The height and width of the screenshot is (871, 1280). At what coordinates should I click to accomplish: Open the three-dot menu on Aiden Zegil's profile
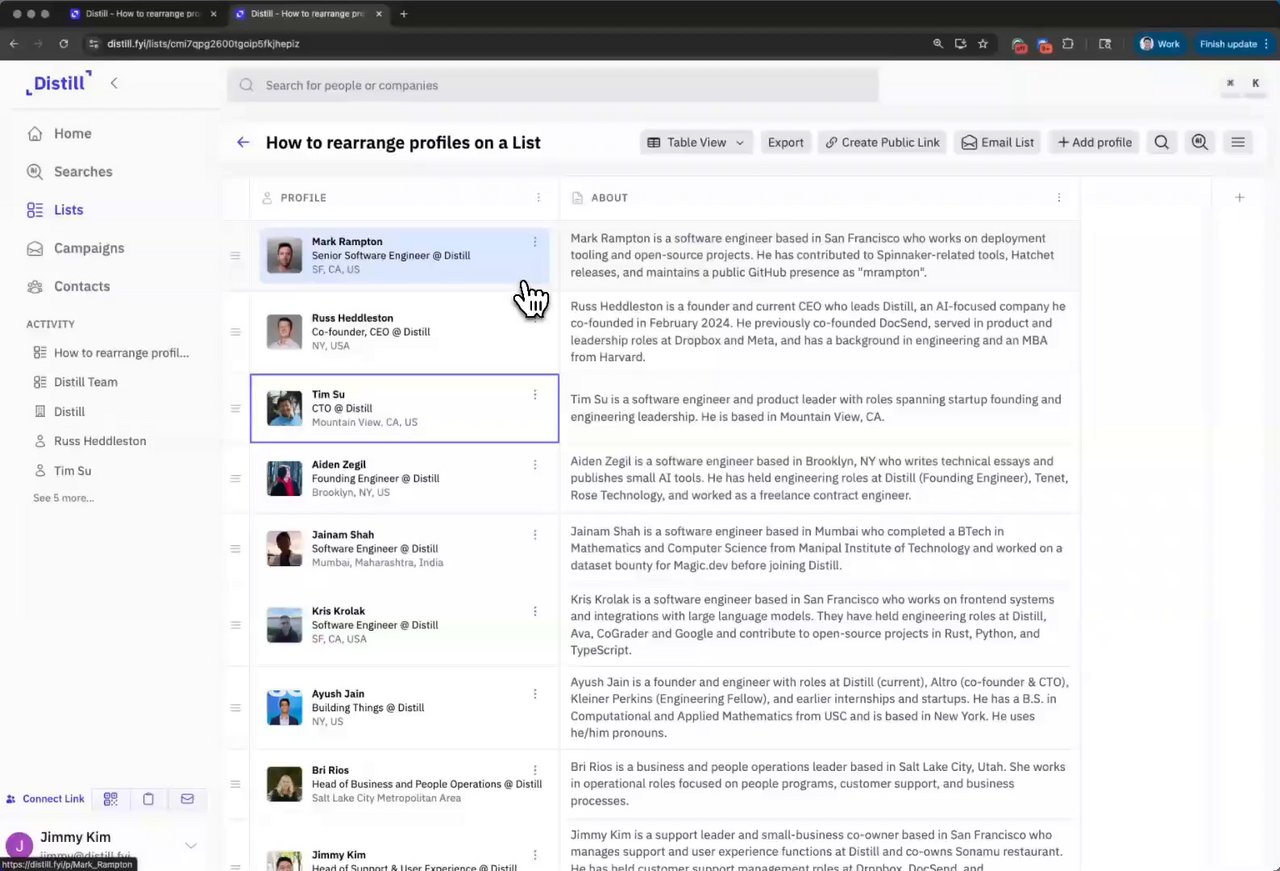tap(535, 464)
